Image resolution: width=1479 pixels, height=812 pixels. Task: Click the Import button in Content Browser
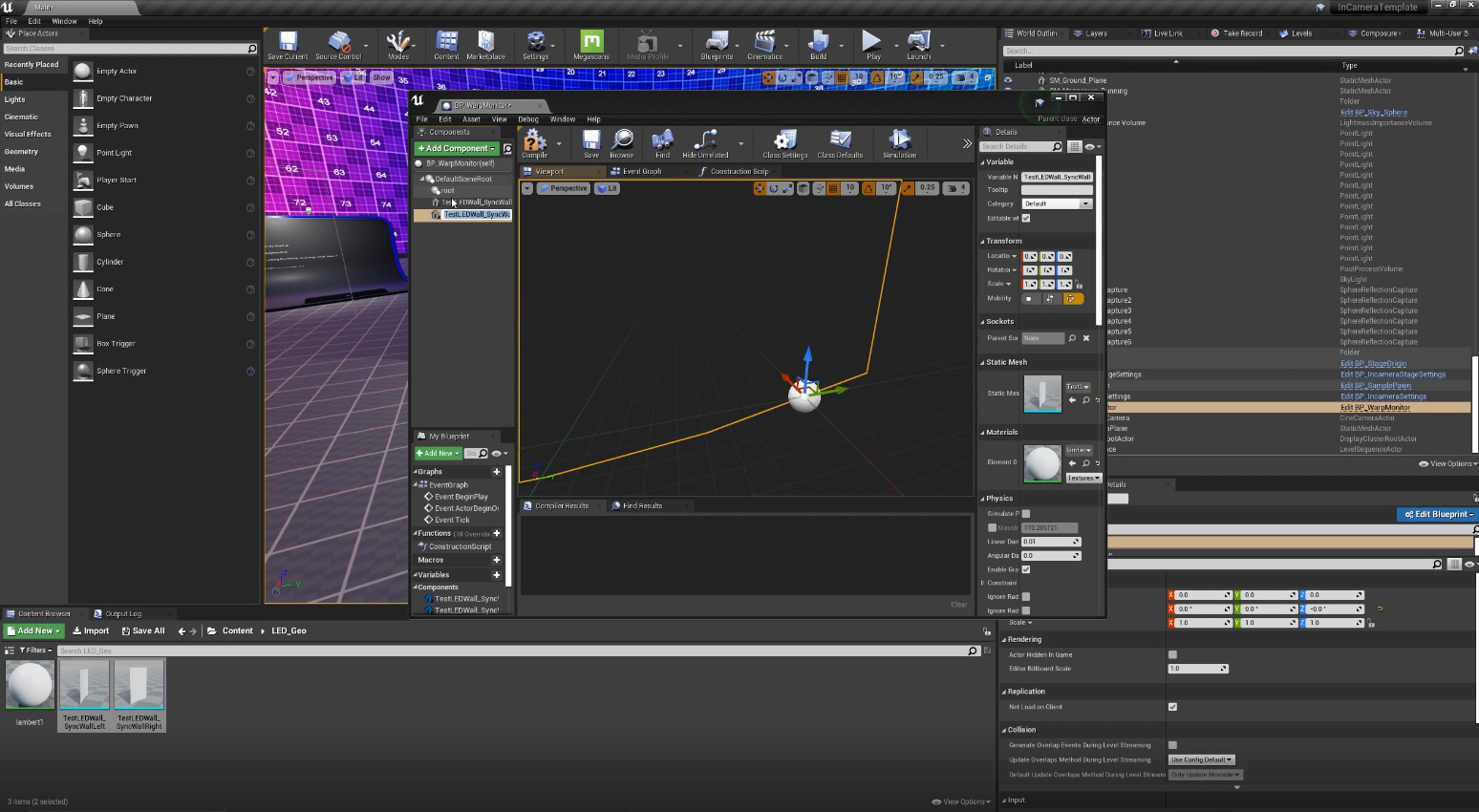pyautogui.click(x=91, y=630)
